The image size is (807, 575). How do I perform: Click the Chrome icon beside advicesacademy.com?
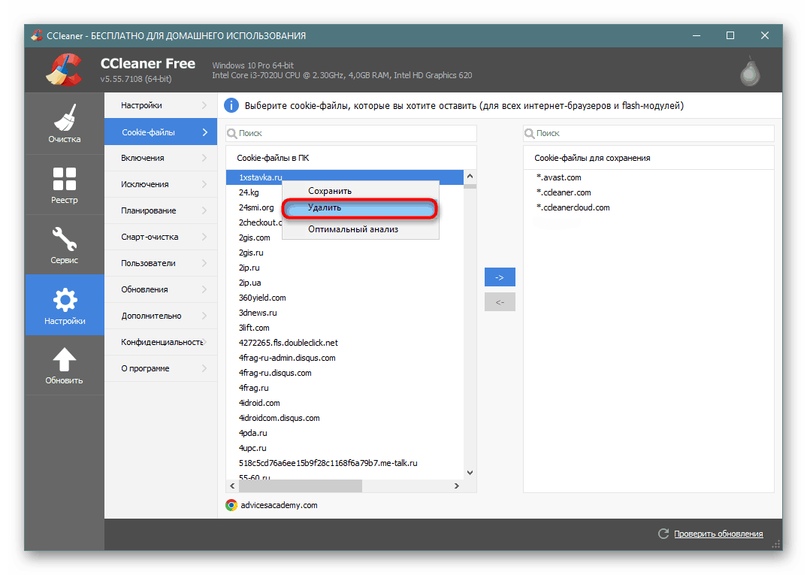point(231,505)
